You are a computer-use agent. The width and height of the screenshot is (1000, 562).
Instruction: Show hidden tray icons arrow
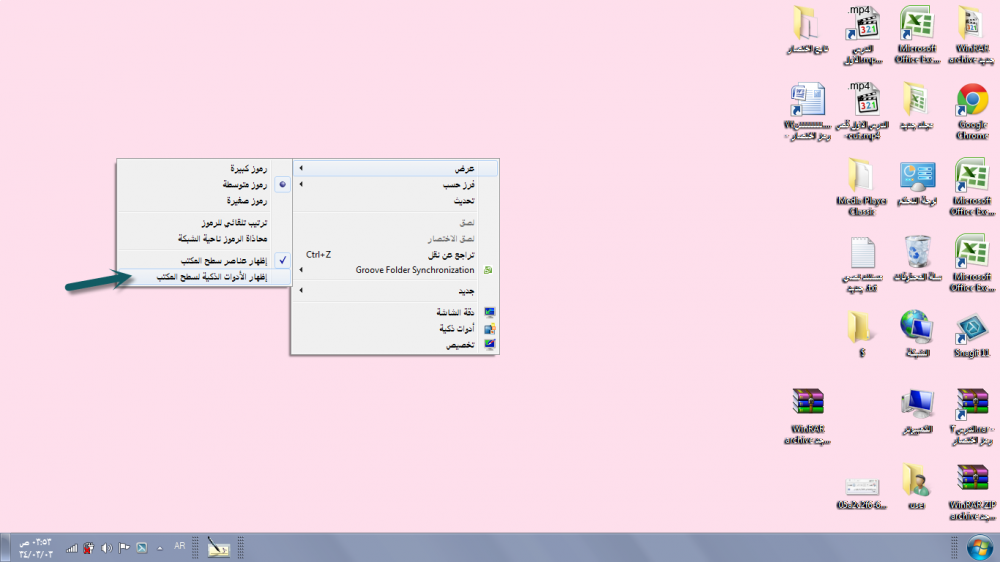(x=159, y=548)
